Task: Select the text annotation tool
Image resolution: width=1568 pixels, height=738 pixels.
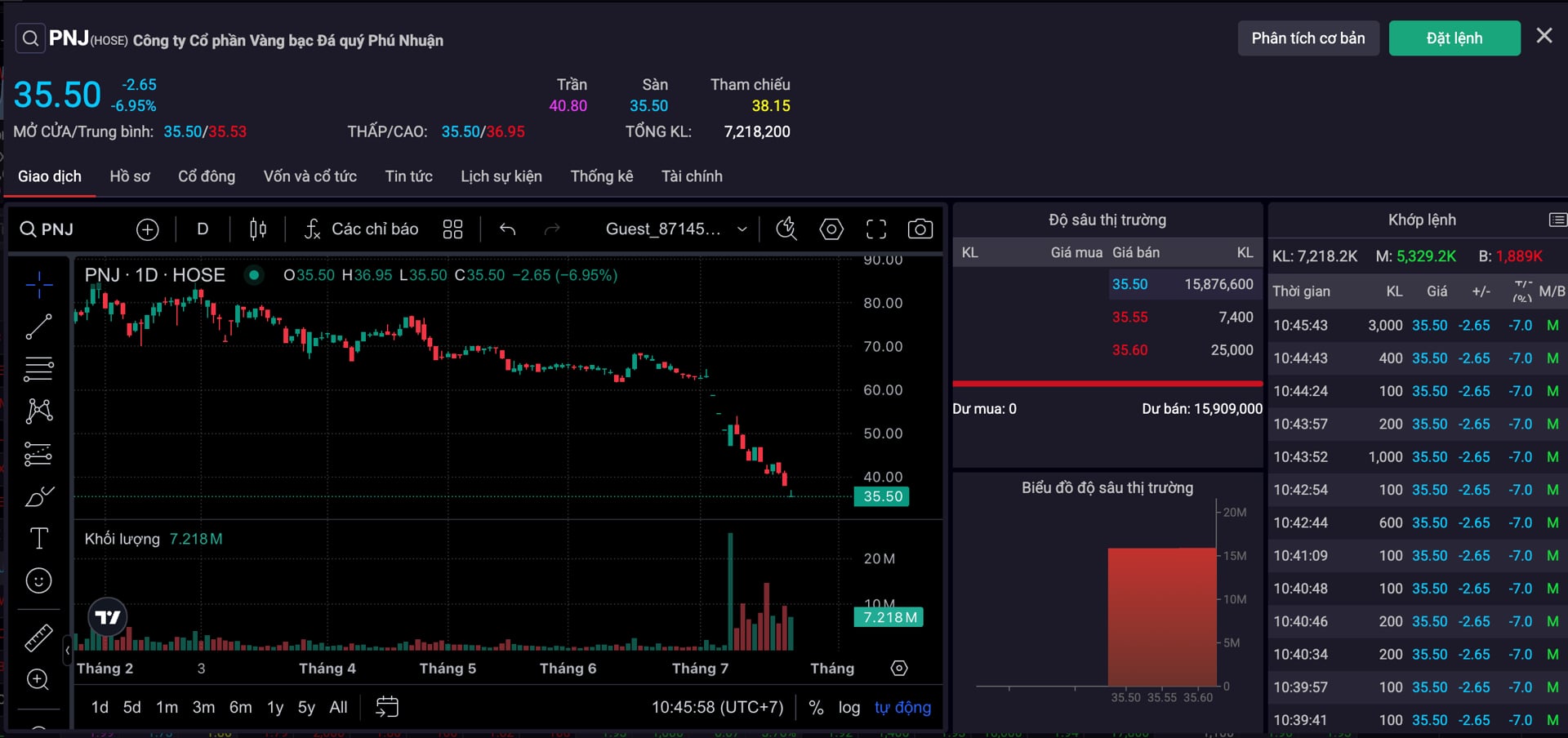Action: [38, 538]
